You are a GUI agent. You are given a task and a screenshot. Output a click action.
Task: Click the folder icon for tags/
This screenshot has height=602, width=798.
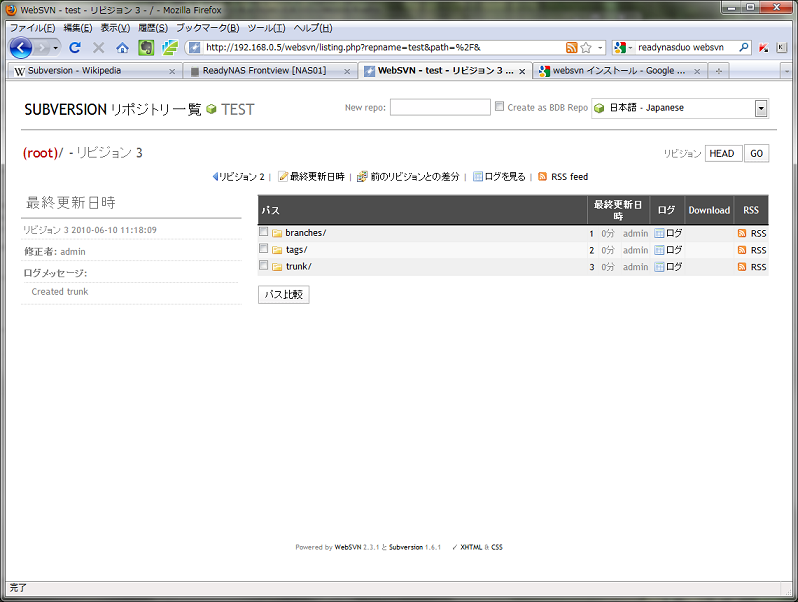(x=277, y=250)
